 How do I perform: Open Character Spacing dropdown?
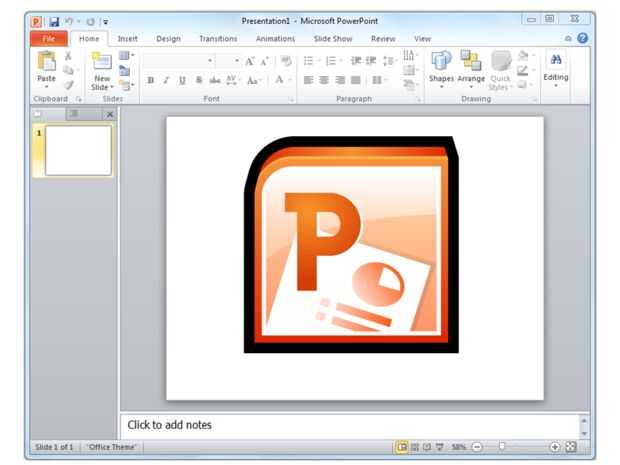coord(233,80)
